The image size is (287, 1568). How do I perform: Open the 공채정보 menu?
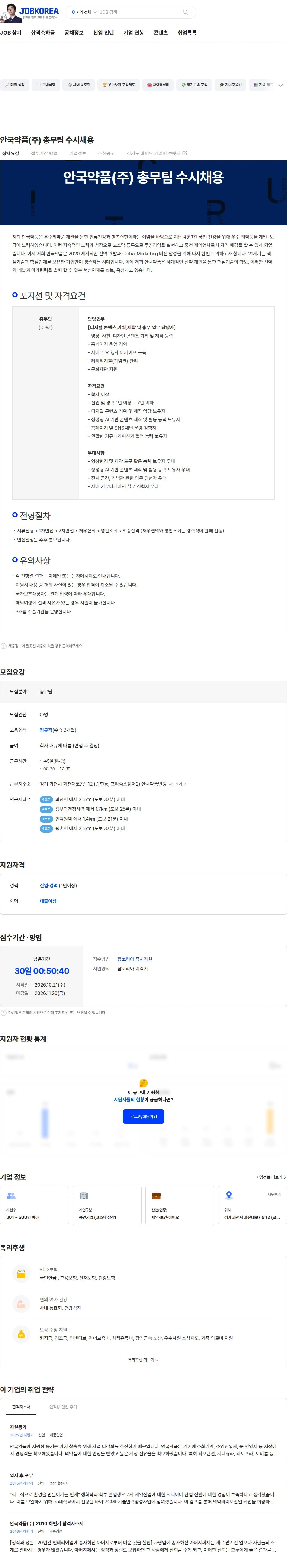pyautogui.click(x=74, y=33)
